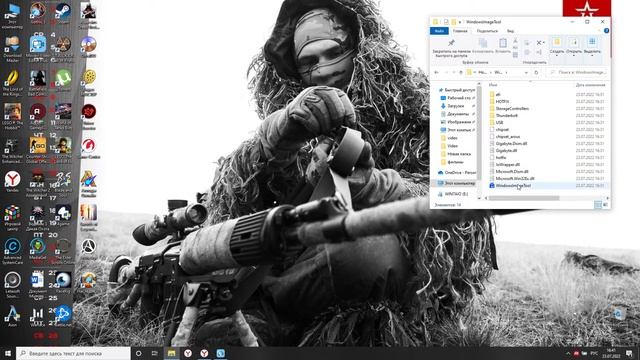Select the StorageControllers folder
The width and height of the screenshot is (640, 360).
click(509, 108)
